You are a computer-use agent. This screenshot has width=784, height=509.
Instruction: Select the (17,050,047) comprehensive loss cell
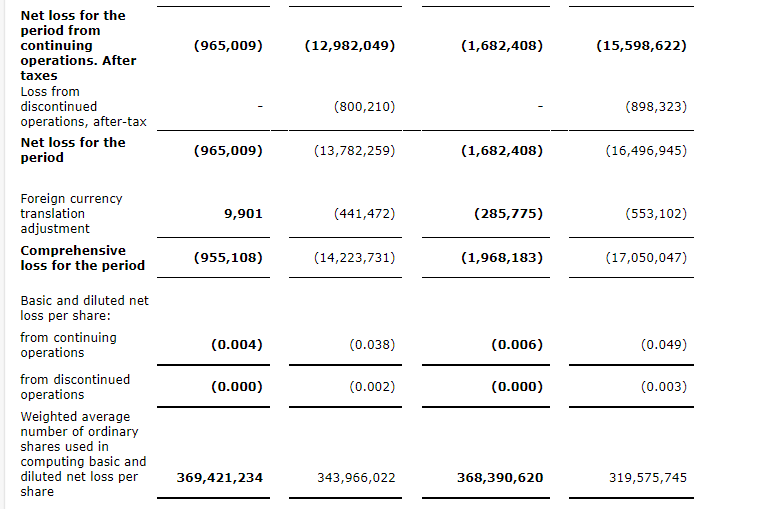[646, 257]
